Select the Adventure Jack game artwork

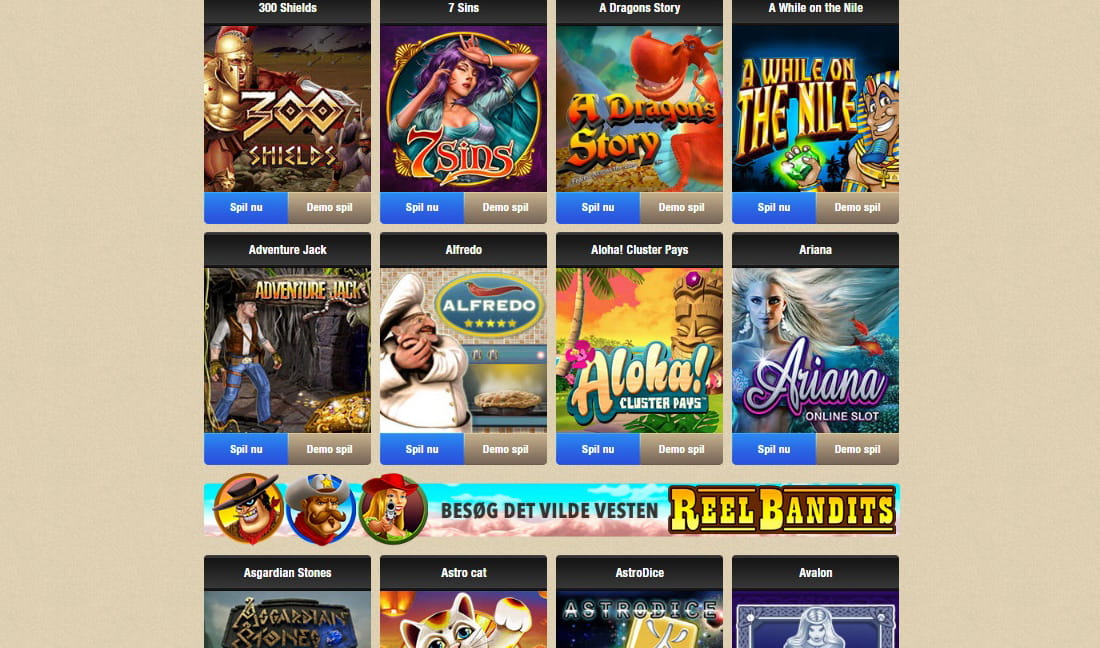288,351
